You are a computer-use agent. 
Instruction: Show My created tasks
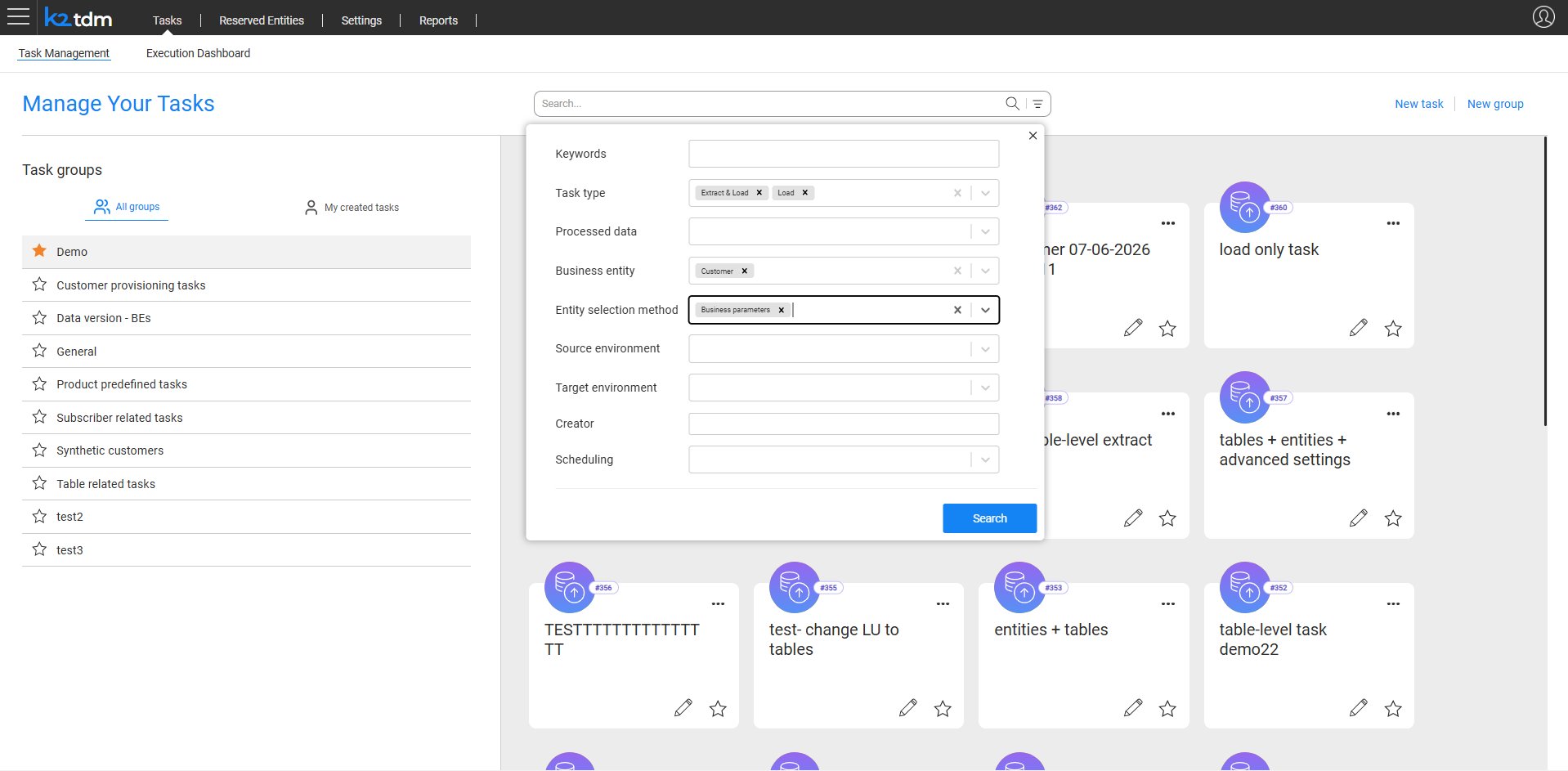click(352, 208)
